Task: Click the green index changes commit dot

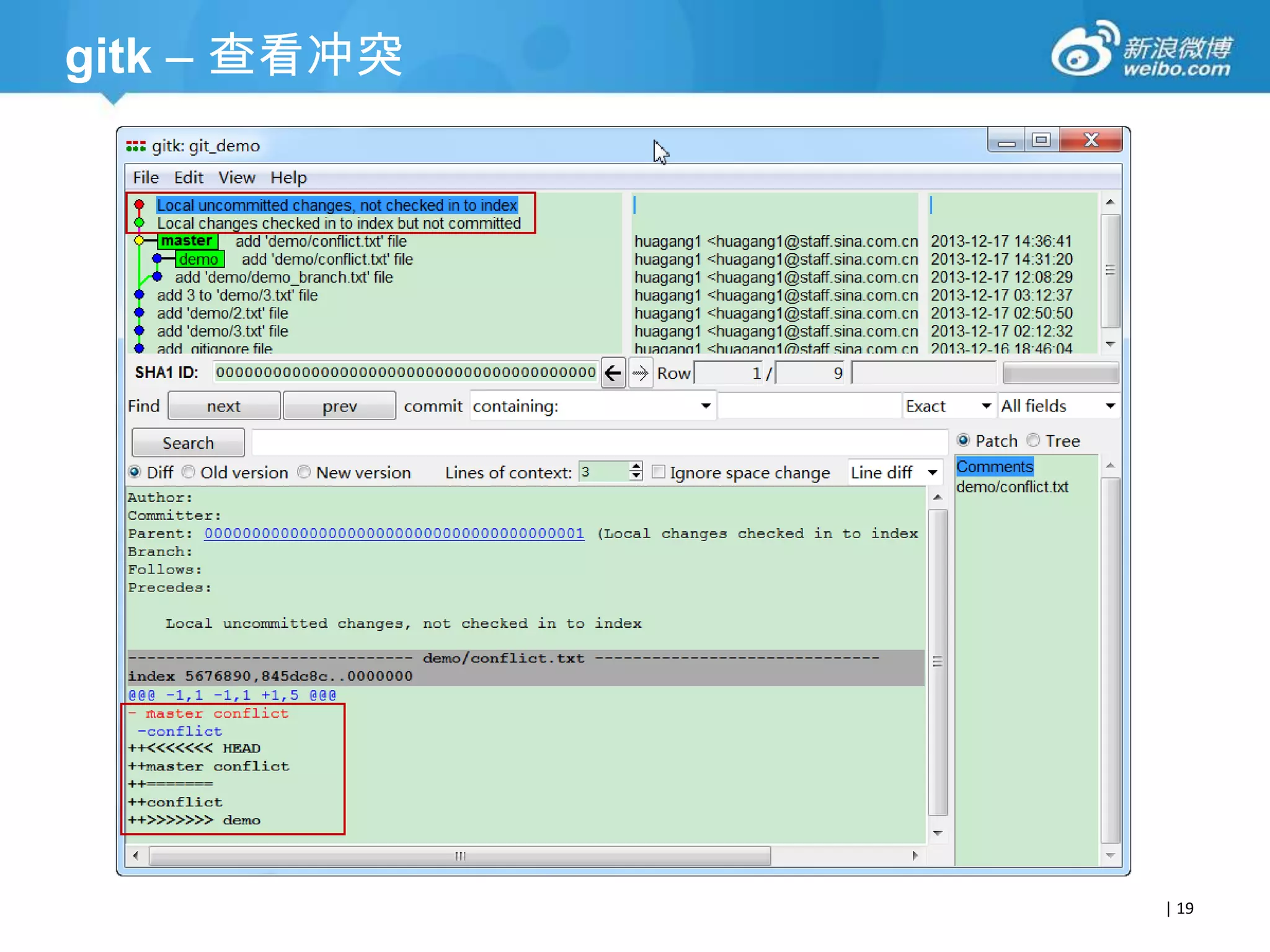Action: 140,223
